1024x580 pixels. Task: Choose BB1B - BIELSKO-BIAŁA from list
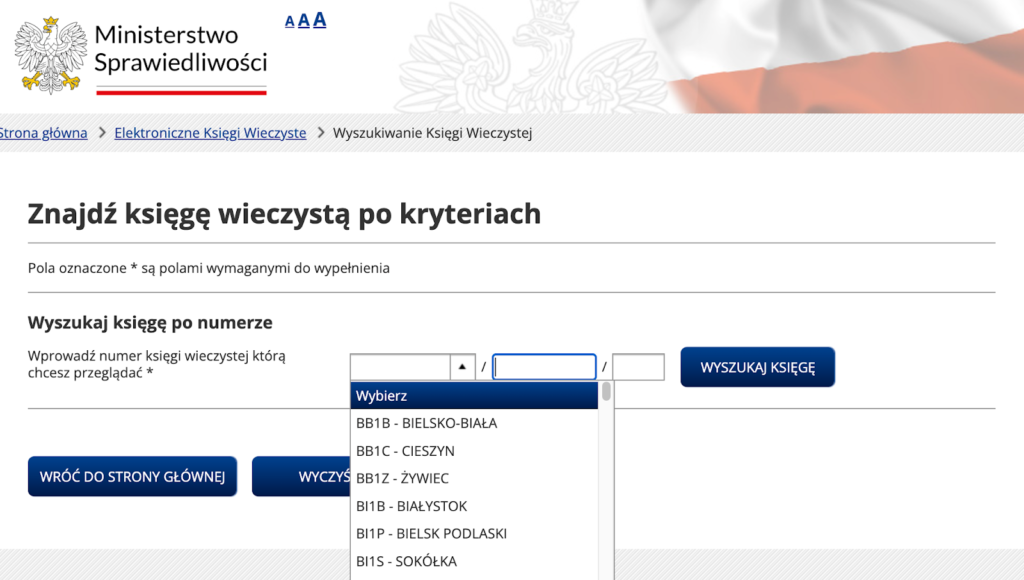click(427, 423)
